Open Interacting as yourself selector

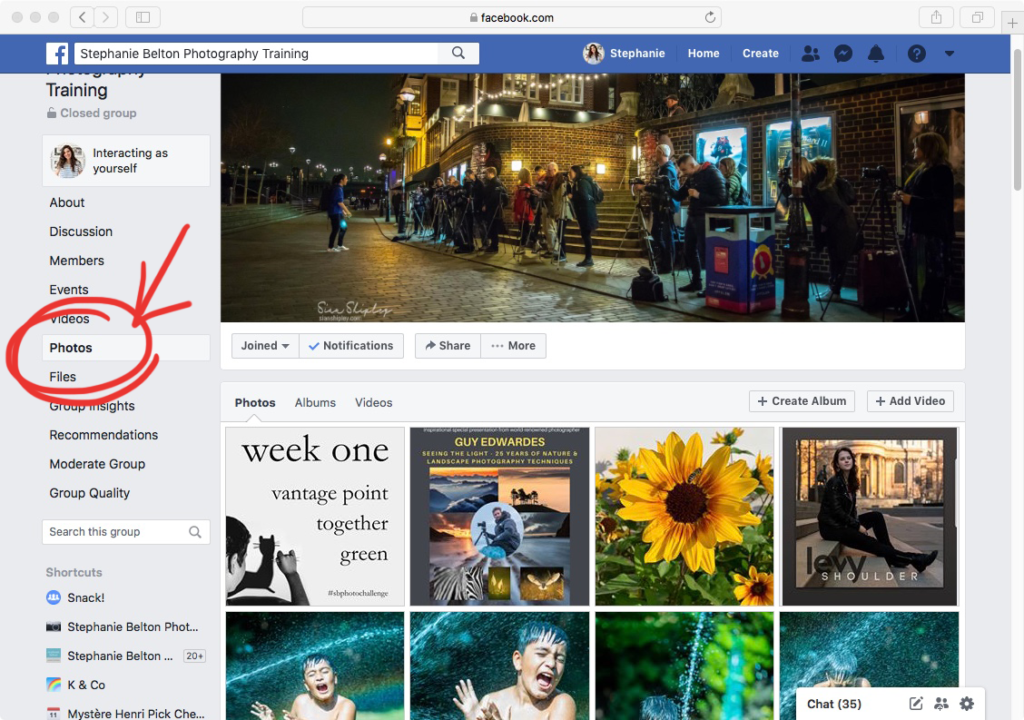[x=126, y=161]
